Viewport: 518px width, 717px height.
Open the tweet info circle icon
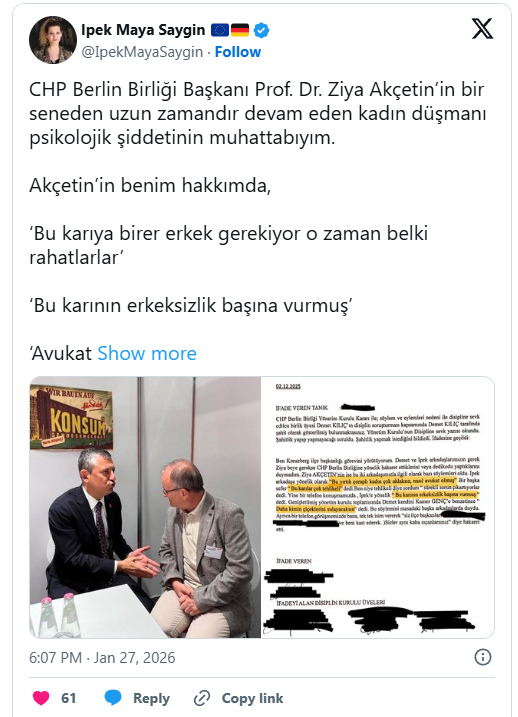pyautogui.click(x=483, y=657)
